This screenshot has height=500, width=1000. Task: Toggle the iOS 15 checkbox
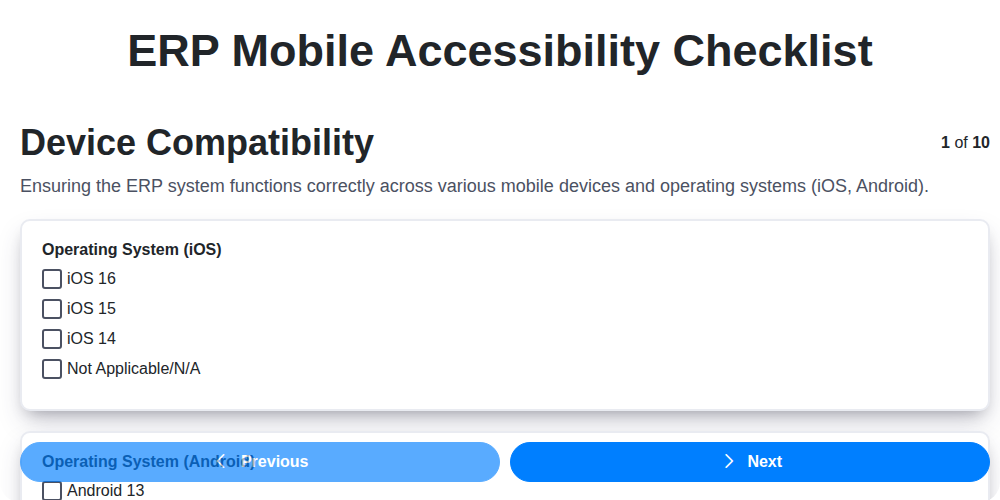coord(52,309)
